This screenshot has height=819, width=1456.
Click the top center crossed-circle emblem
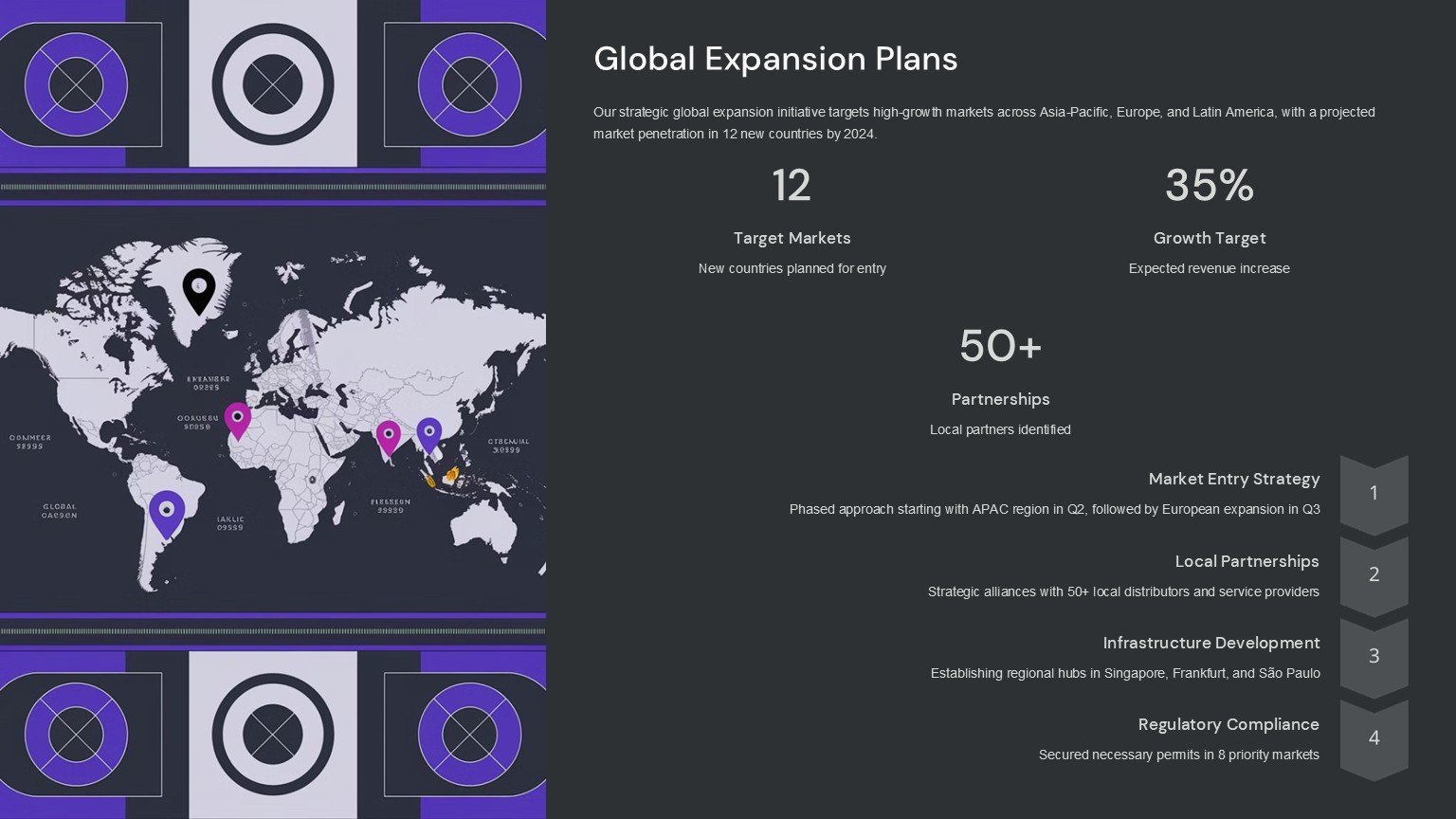point(273,83)
